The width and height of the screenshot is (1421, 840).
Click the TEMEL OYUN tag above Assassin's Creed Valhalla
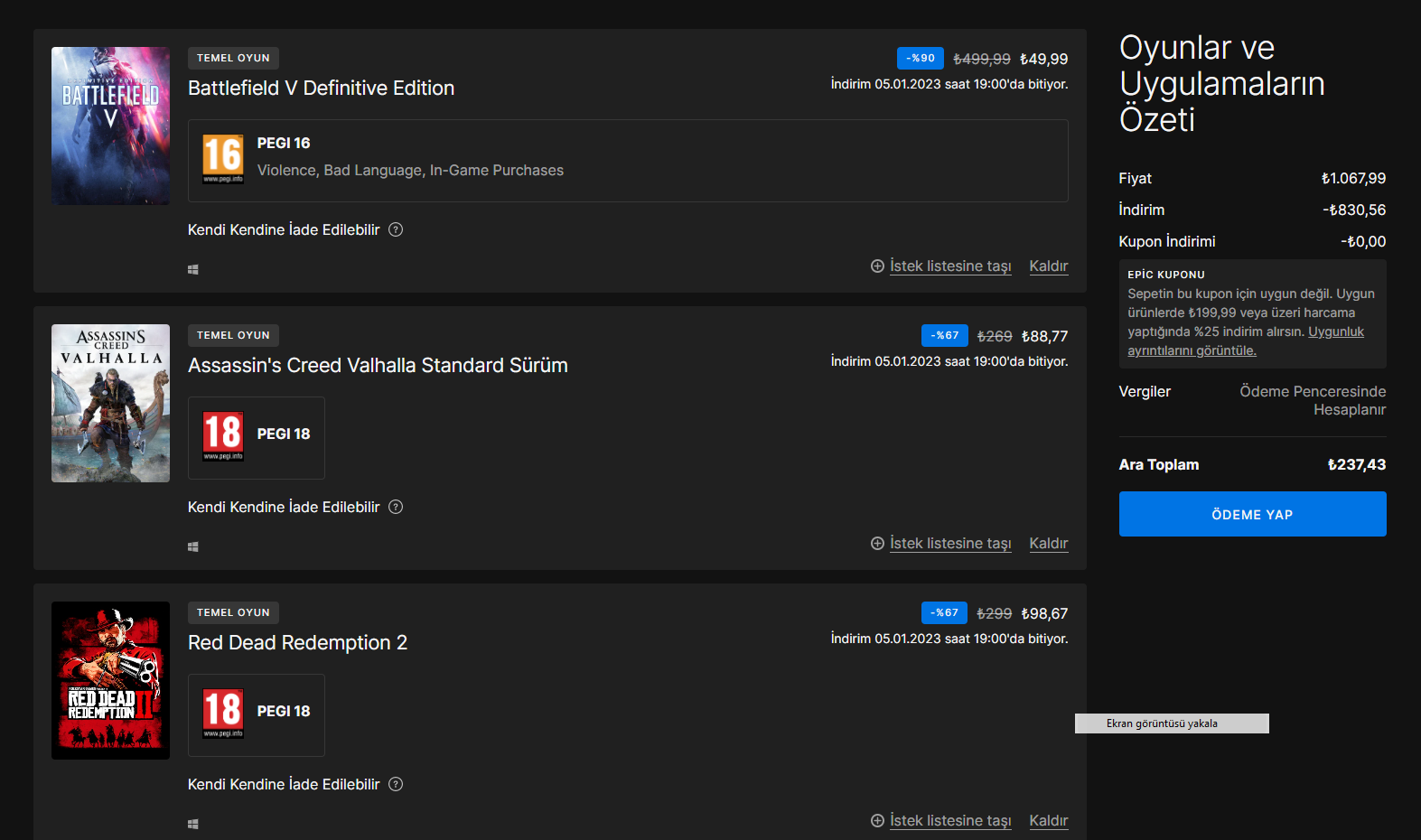(x=233, y=335)
